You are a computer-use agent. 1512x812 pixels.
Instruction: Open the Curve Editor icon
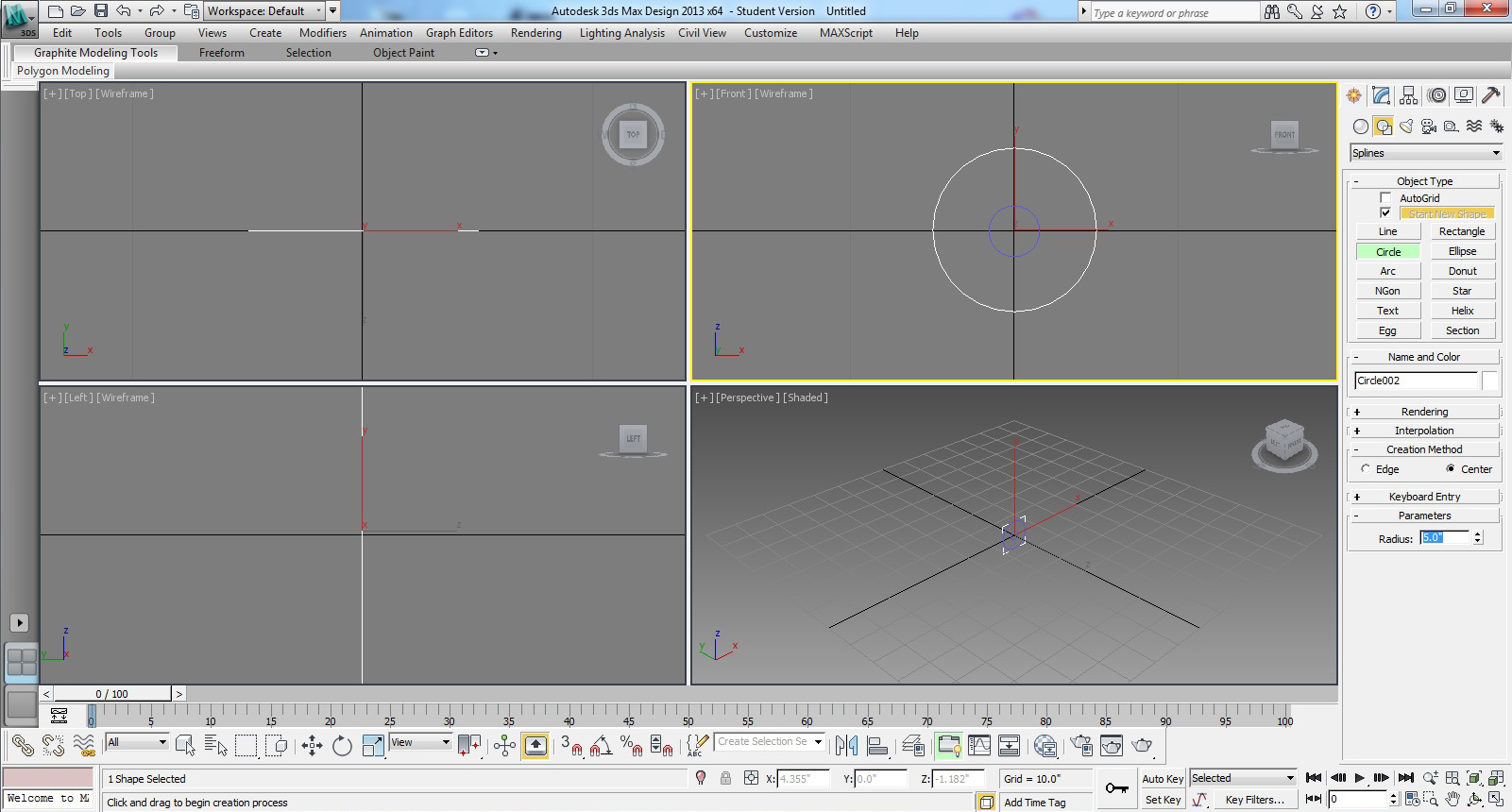point(979,746)
